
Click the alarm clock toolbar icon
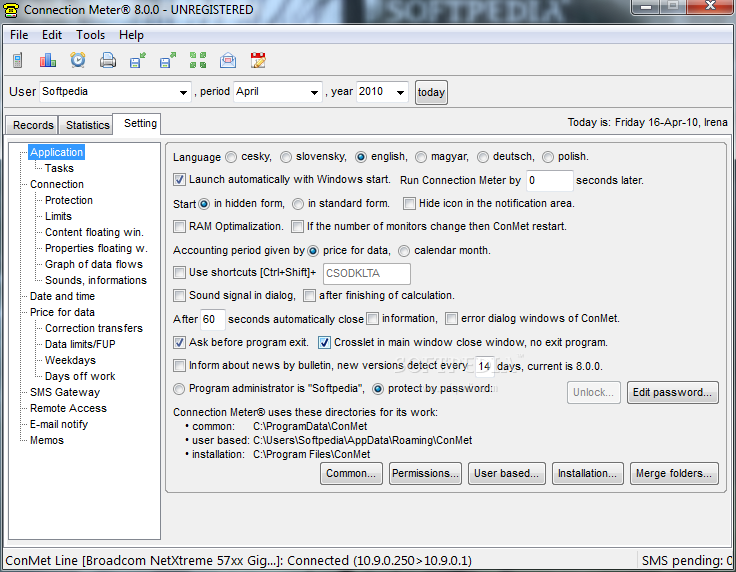(x=77, y=60)
